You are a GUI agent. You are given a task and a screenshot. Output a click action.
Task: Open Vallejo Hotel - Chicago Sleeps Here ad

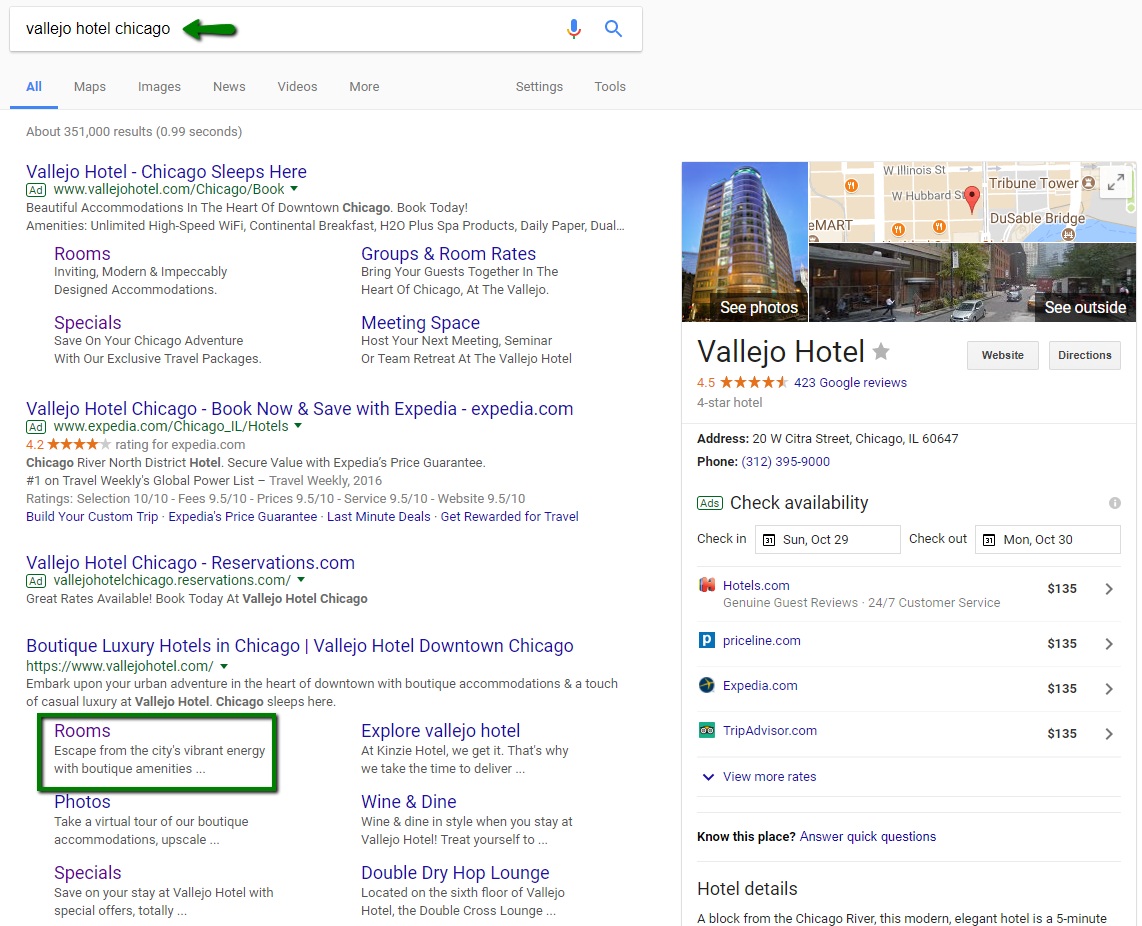coord(166,172)
